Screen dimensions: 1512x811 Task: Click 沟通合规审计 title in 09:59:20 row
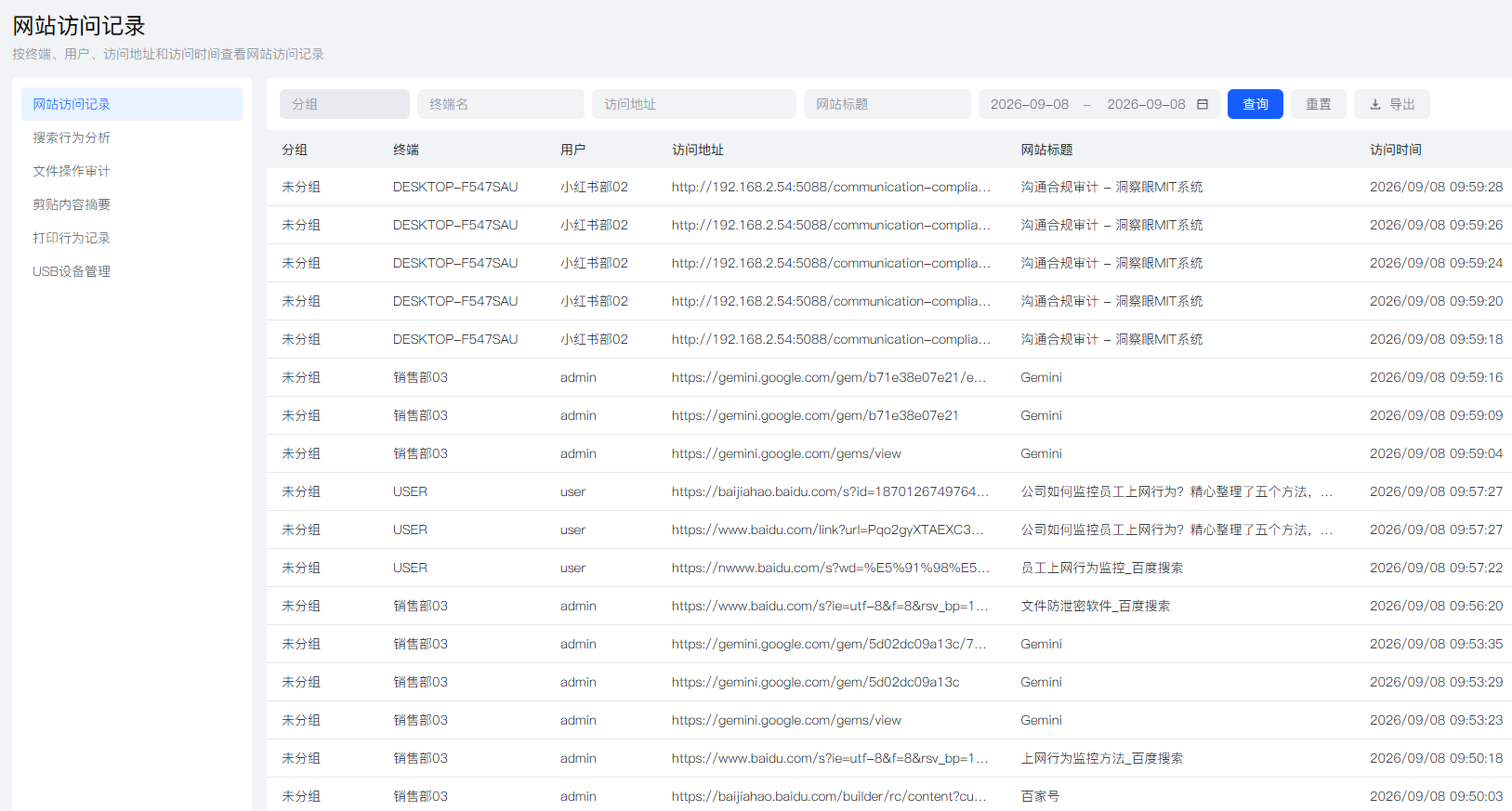(1111, 301)
